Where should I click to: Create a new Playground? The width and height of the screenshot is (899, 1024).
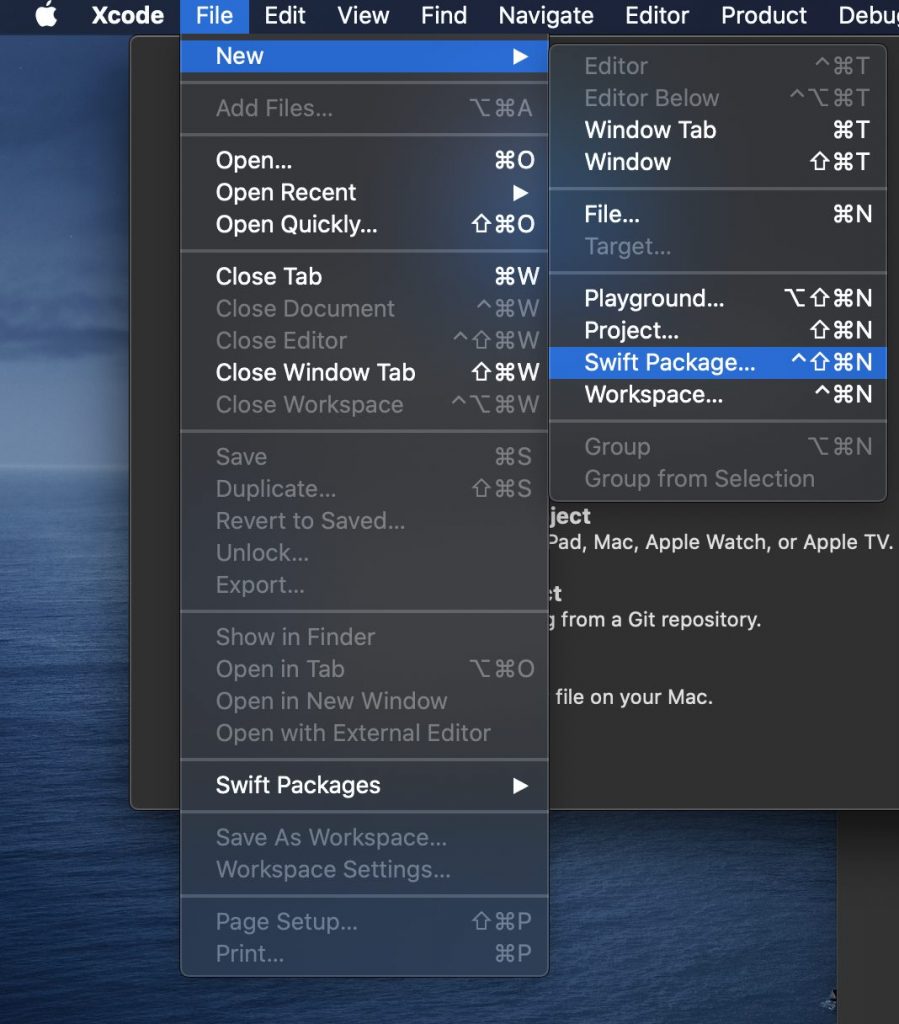pyautogui.click(x=655, y=298)
